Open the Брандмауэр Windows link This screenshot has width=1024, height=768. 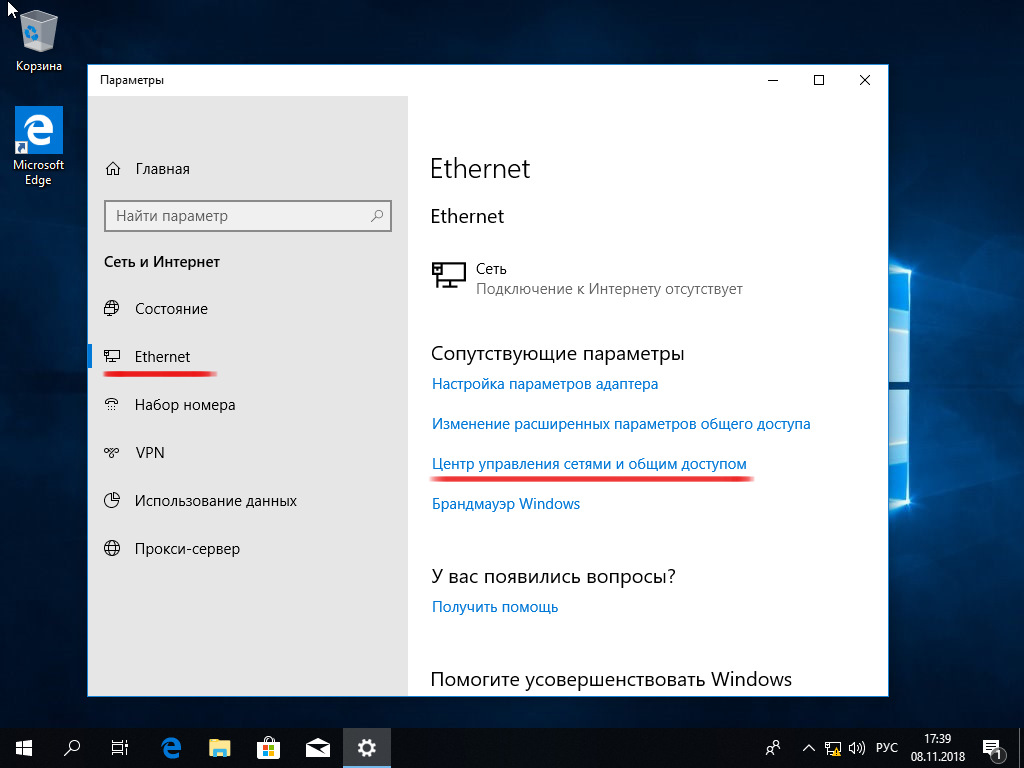coord(505,504)
